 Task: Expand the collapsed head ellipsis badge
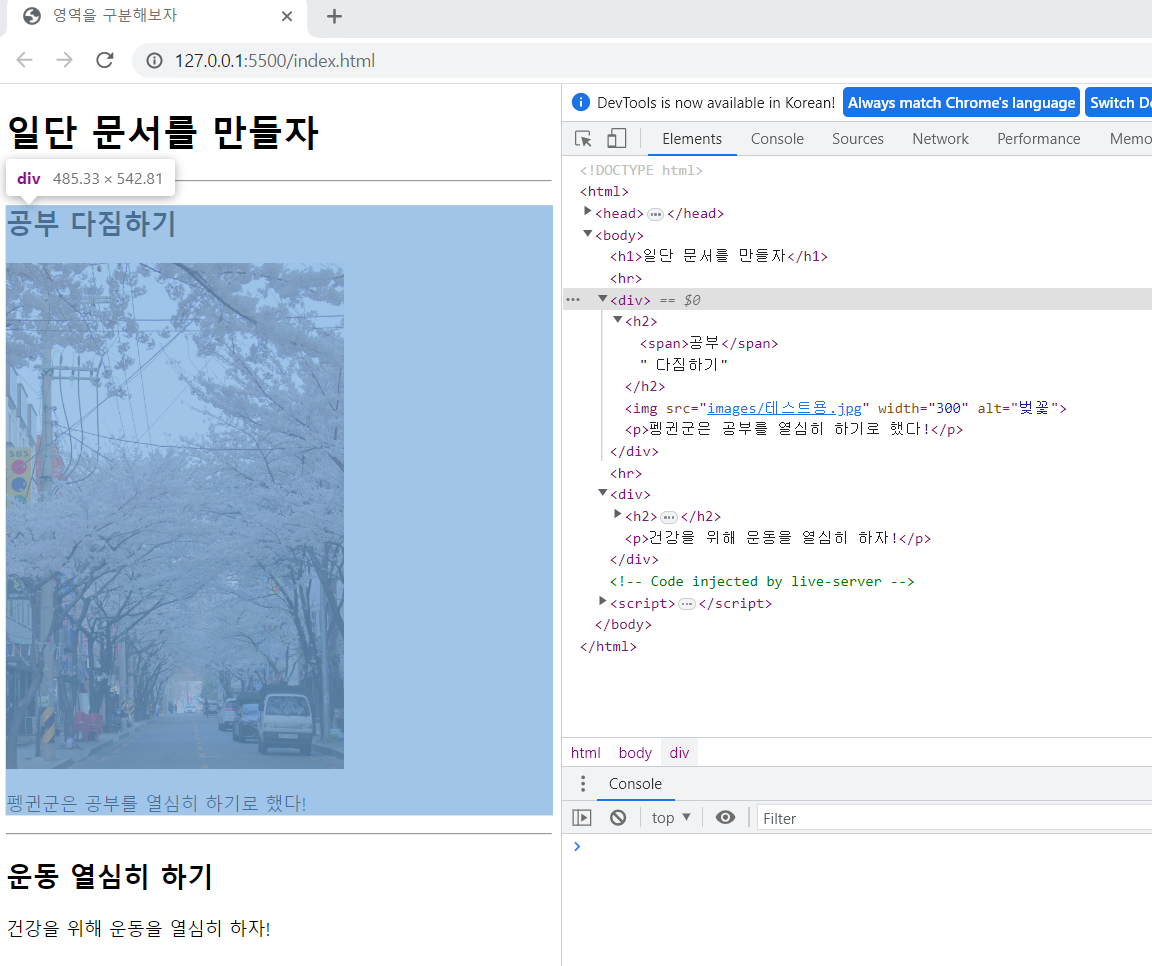point(655,215)
